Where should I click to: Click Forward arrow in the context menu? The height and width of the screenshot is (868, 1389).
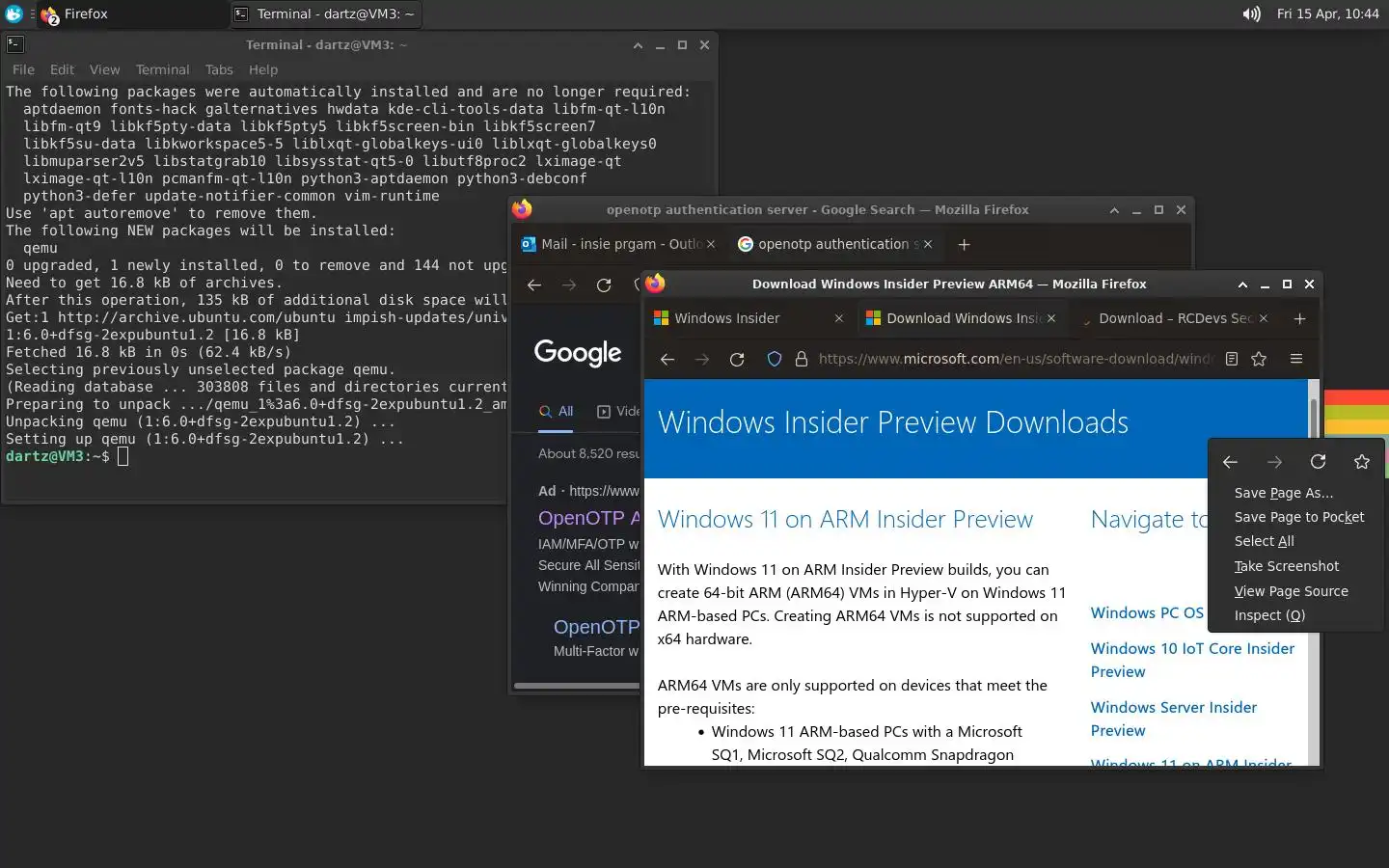coord(1274,462)
